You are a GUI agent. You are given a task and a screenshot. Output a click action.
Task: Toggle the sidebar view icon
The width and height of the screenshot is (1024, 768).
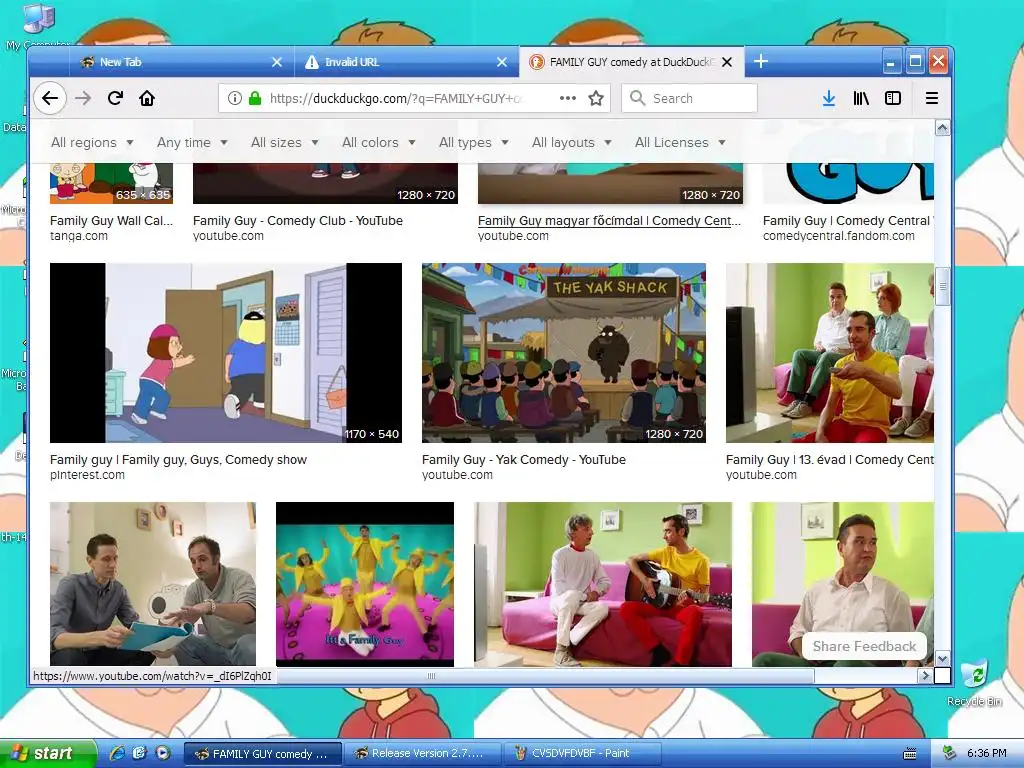coord(893,99)
